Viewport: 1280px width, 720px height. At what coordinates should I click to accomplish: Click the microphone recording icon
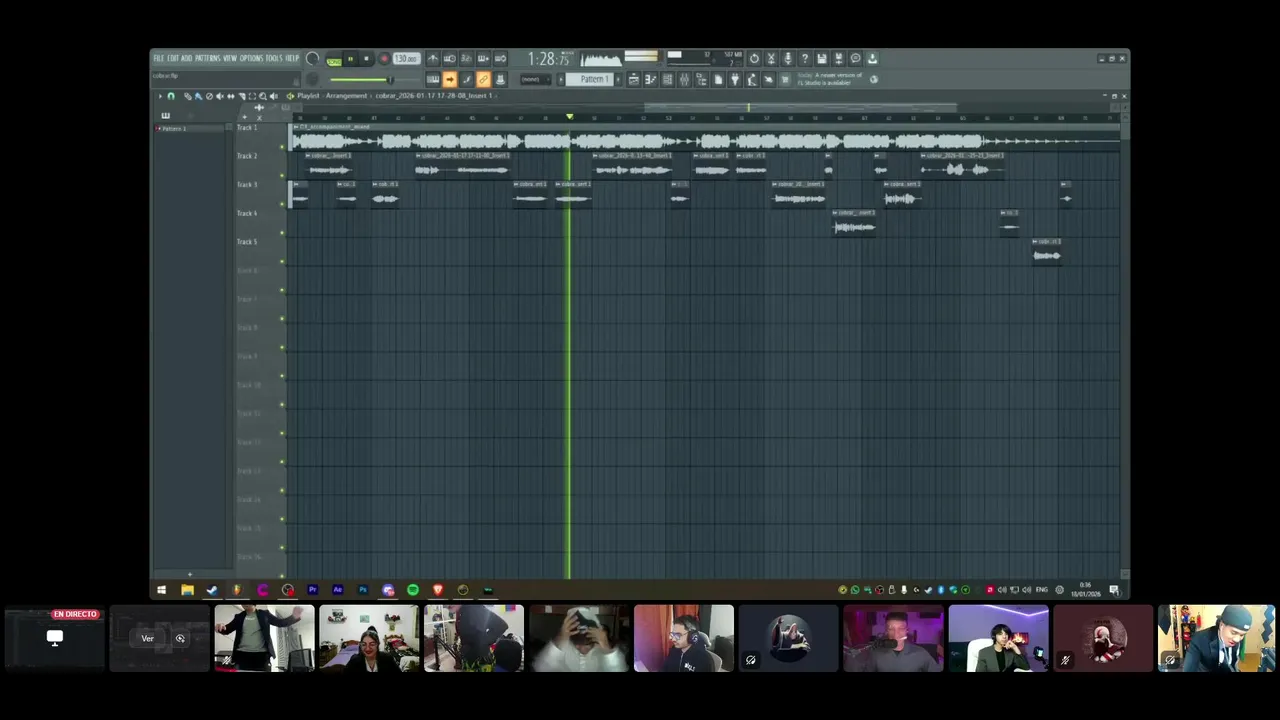788,58
